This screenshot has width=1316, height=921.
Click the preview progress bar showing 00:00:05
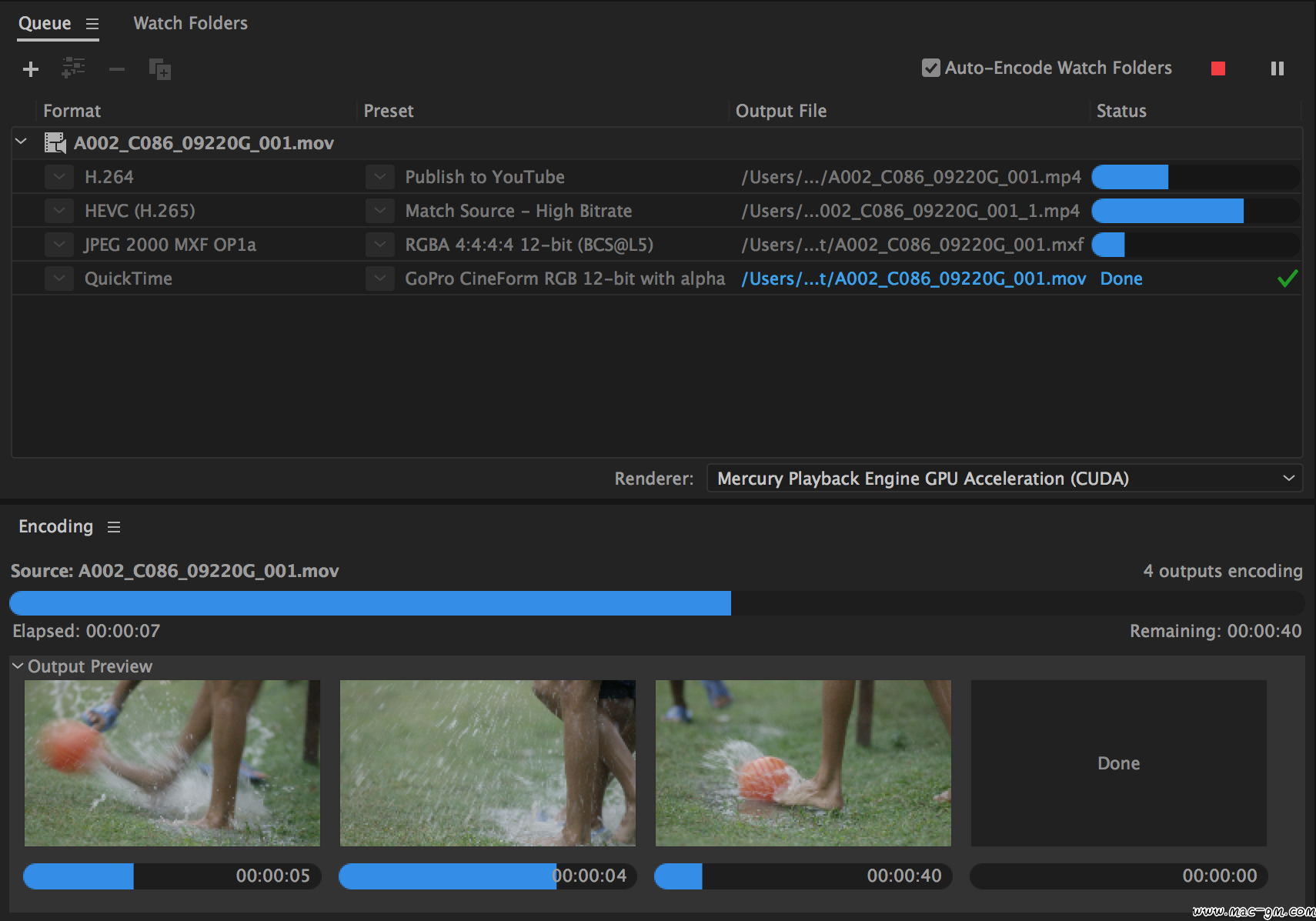pyautogui.click(x=172, y=876)
